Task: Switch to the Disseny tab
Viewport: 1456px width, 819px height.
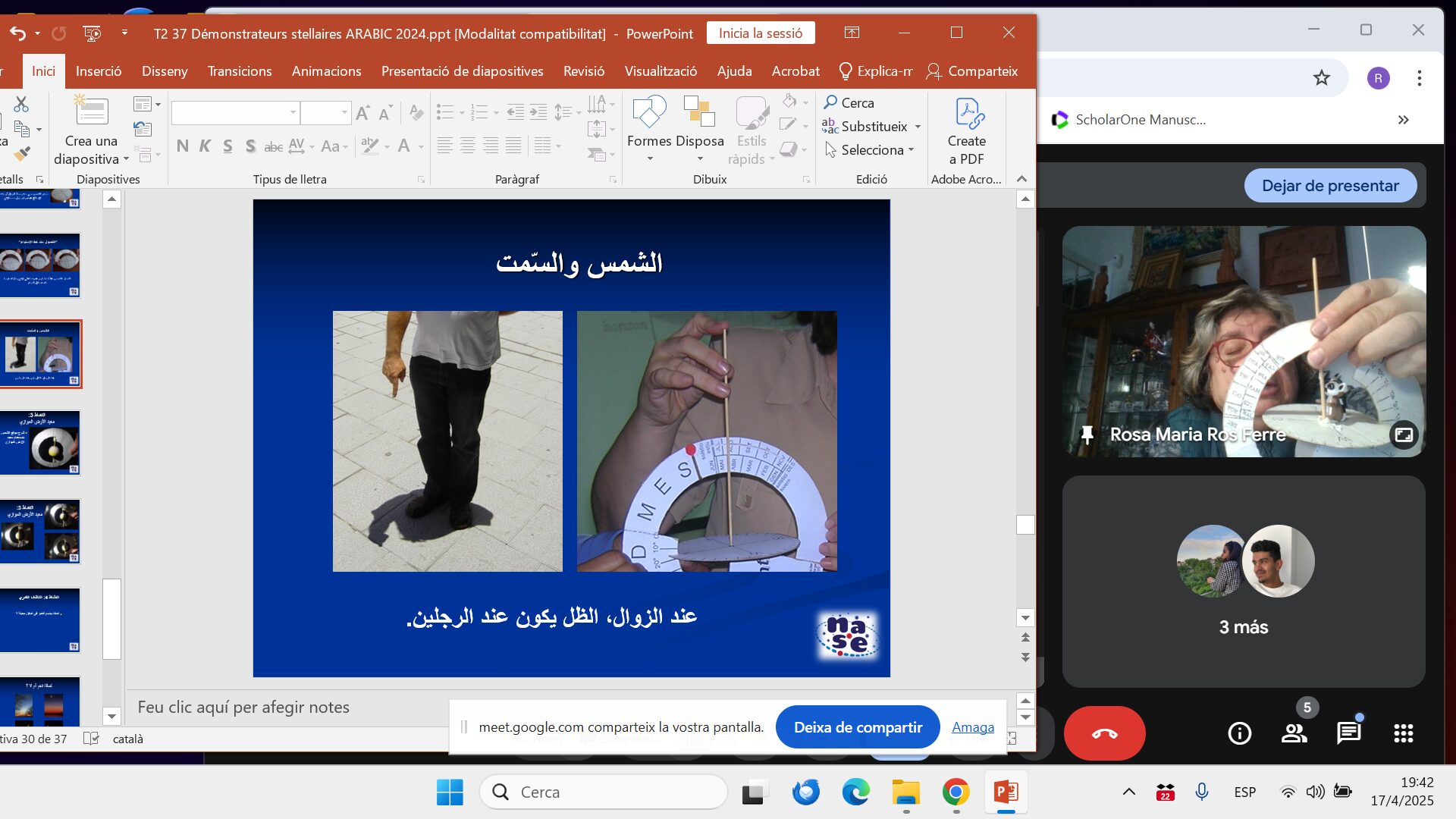Action: pos(165,71)
